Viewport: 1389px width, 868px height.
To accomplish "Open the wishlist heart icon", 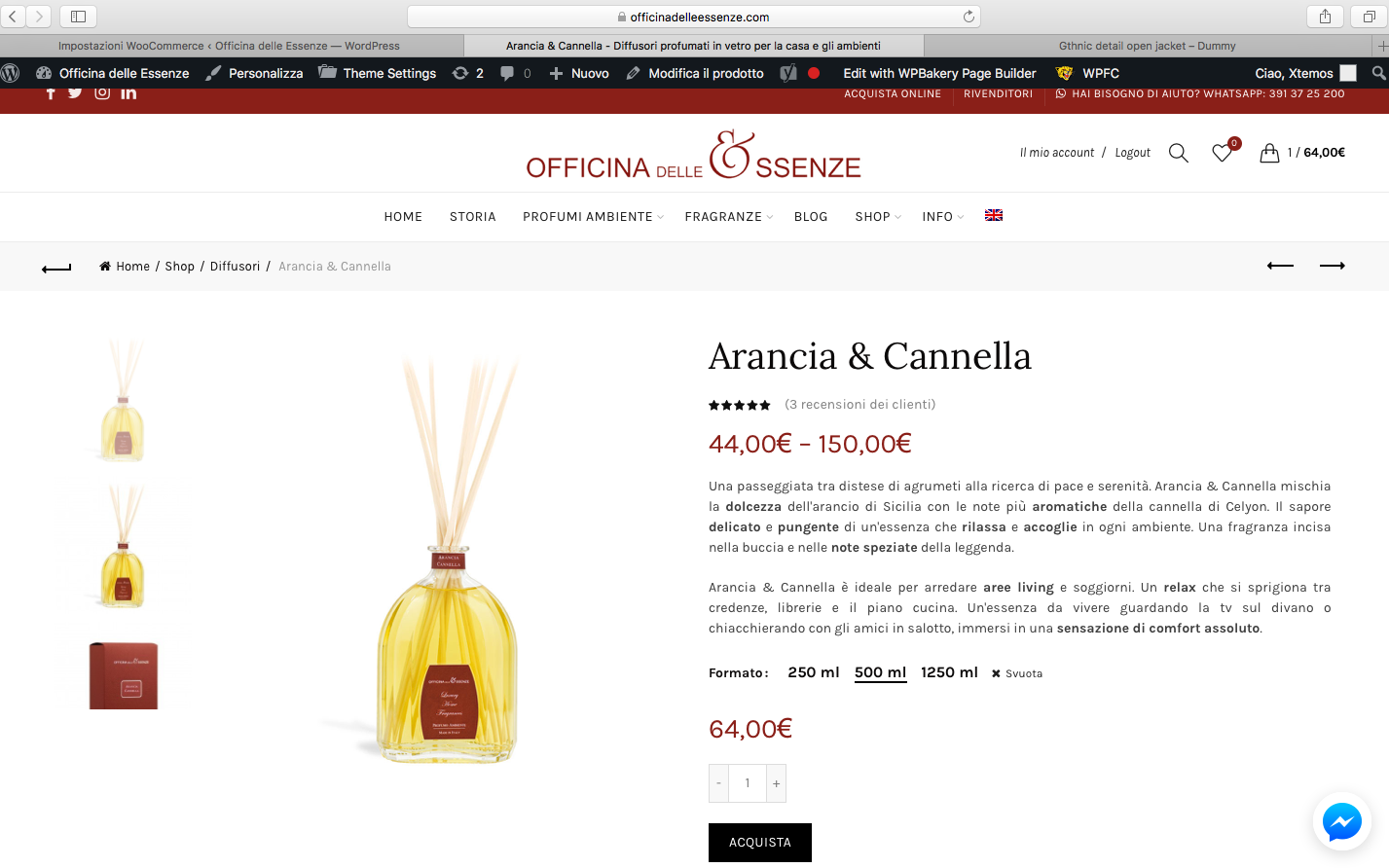I will 1222,153.
